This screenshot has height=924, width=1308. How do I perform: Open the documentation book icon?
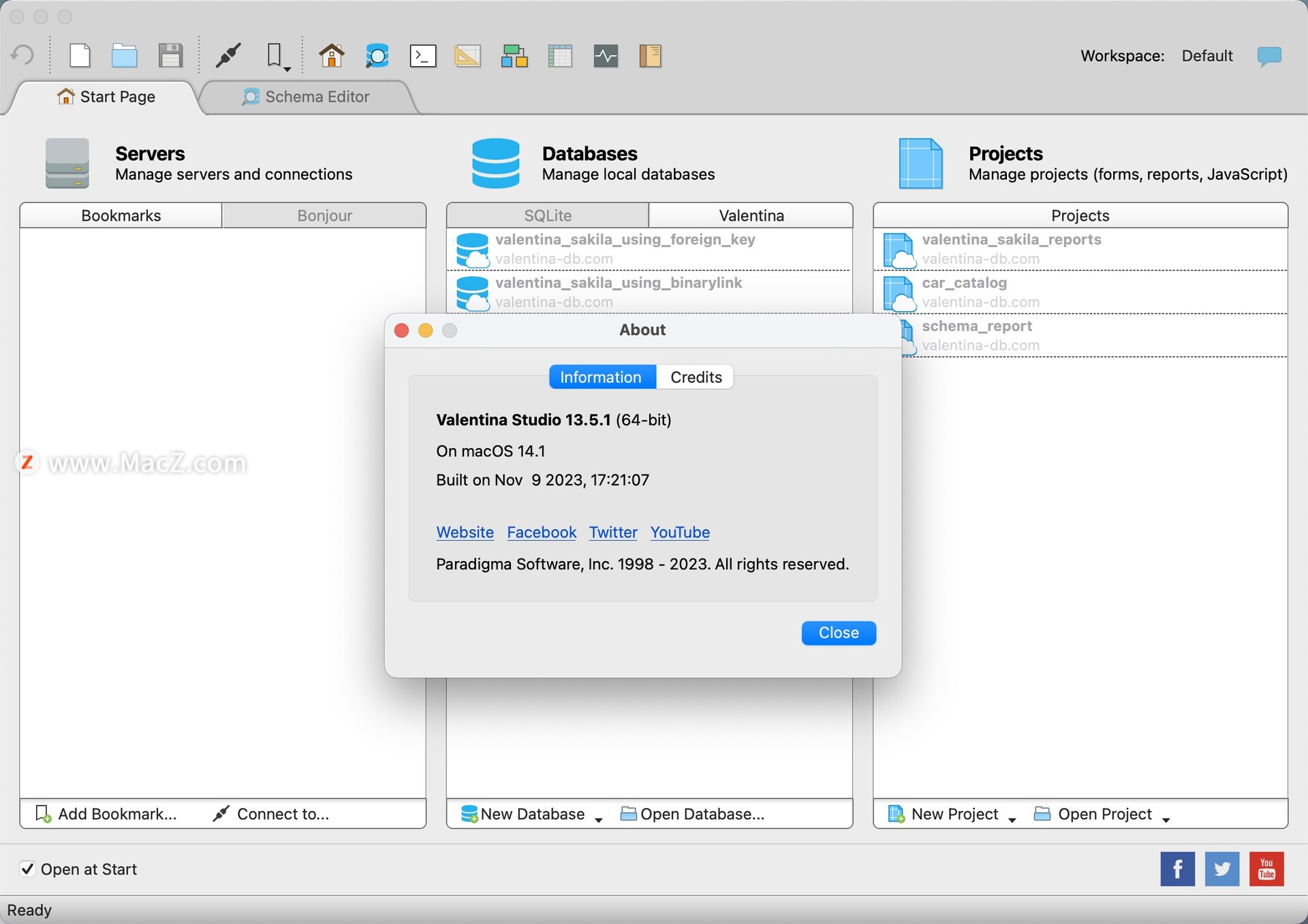[650, 55]
